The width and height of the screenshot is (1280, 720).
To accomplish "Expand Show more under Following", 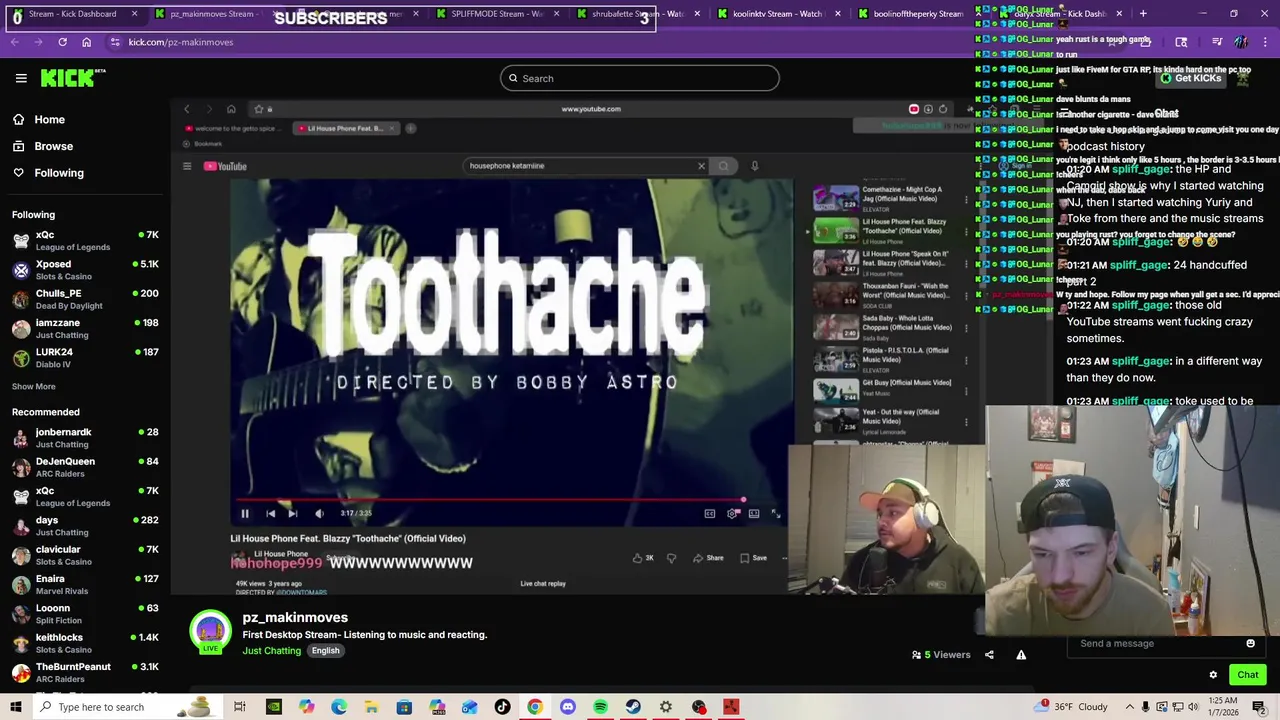I will click(34, 386).
